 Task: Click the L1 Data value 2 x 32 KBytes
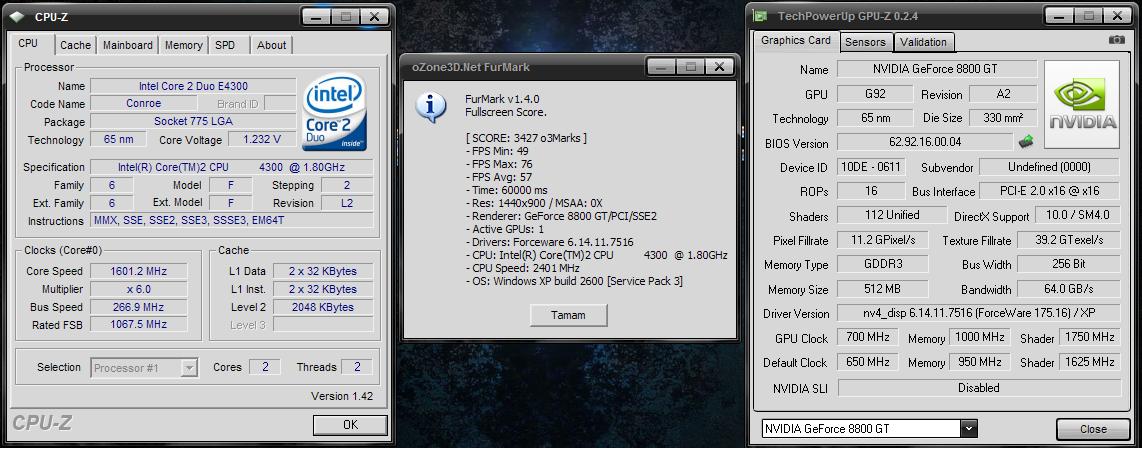point(323,271)
